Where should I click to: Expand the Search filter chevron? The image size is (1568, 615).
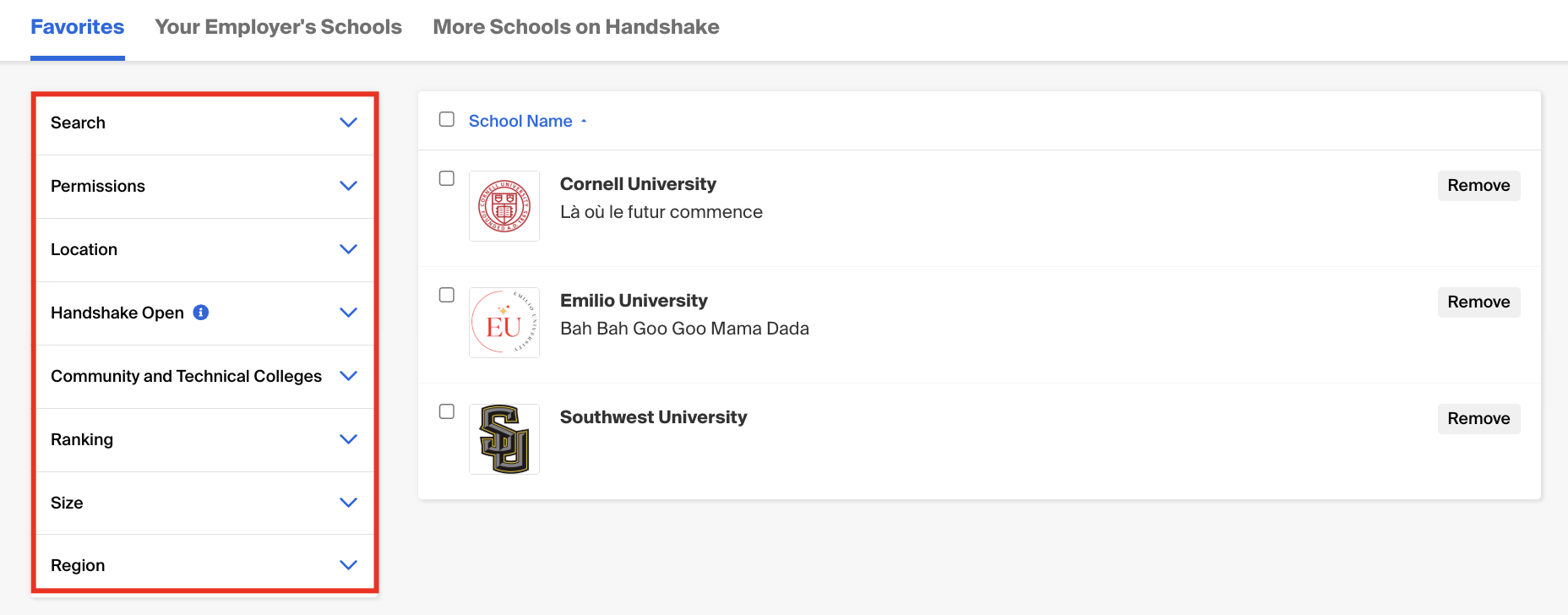tap(348, 122)
